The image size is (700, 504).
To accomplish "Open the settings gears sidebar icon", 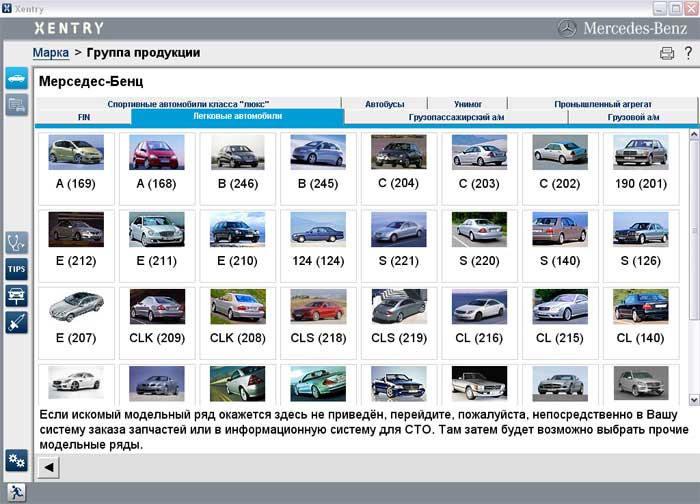I will pyautogui.click(x=16, y=460).
